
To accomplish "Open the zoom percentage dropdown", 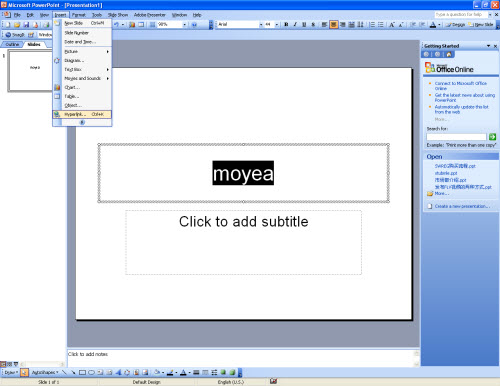I will [x=184, y=24].
